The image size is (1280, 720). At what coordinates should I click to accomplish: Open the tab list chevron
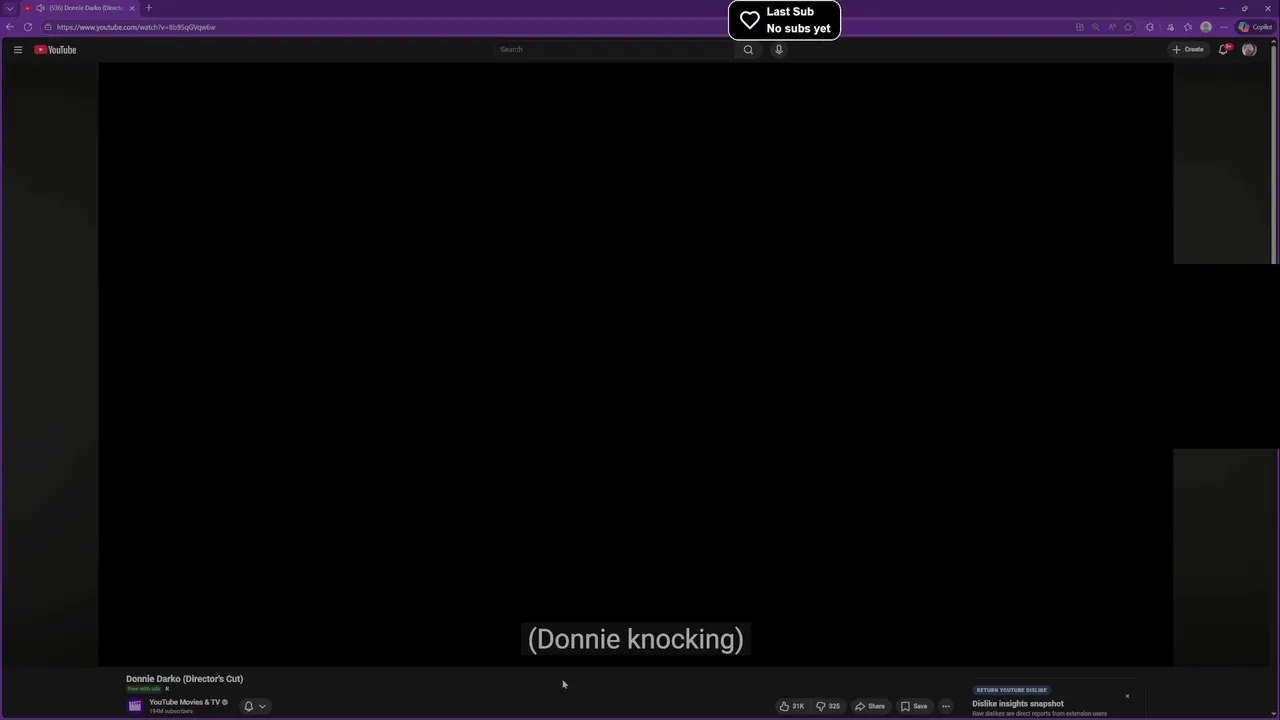point(10,8)
